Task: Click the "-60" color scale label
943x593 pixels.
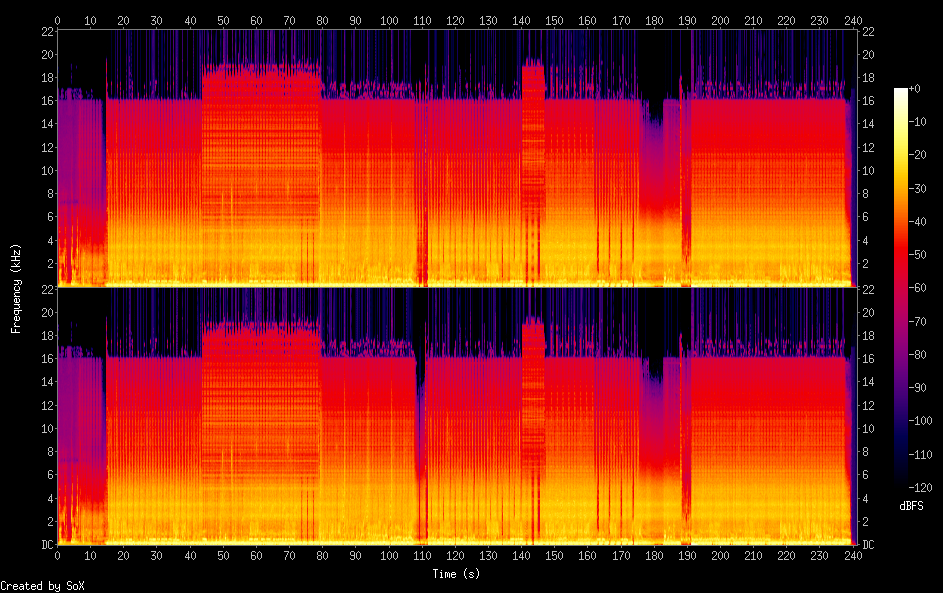Action: 917,288
